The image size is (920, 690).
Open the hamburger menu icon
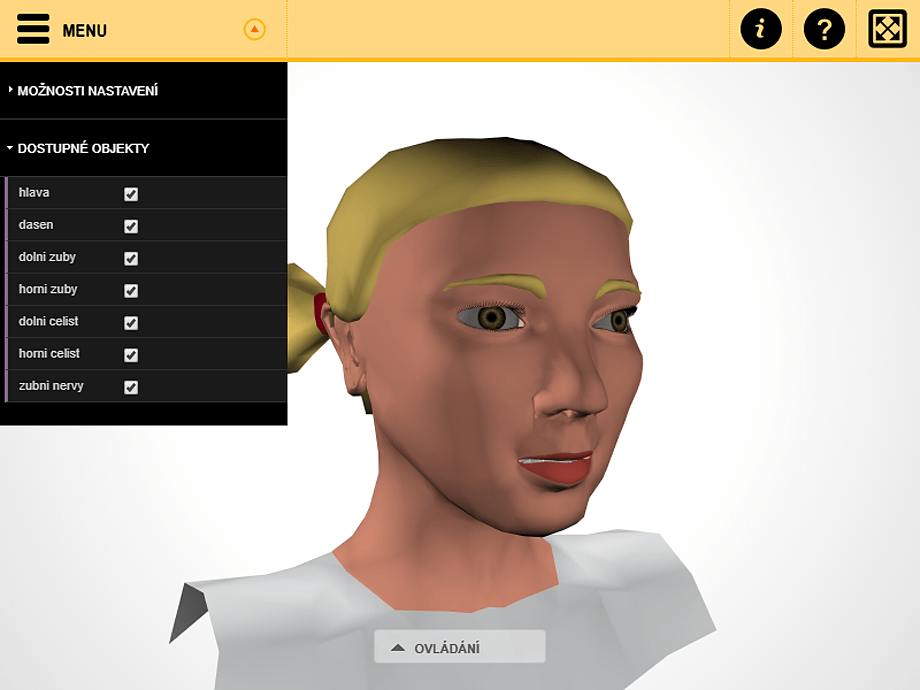pos(32,29)
